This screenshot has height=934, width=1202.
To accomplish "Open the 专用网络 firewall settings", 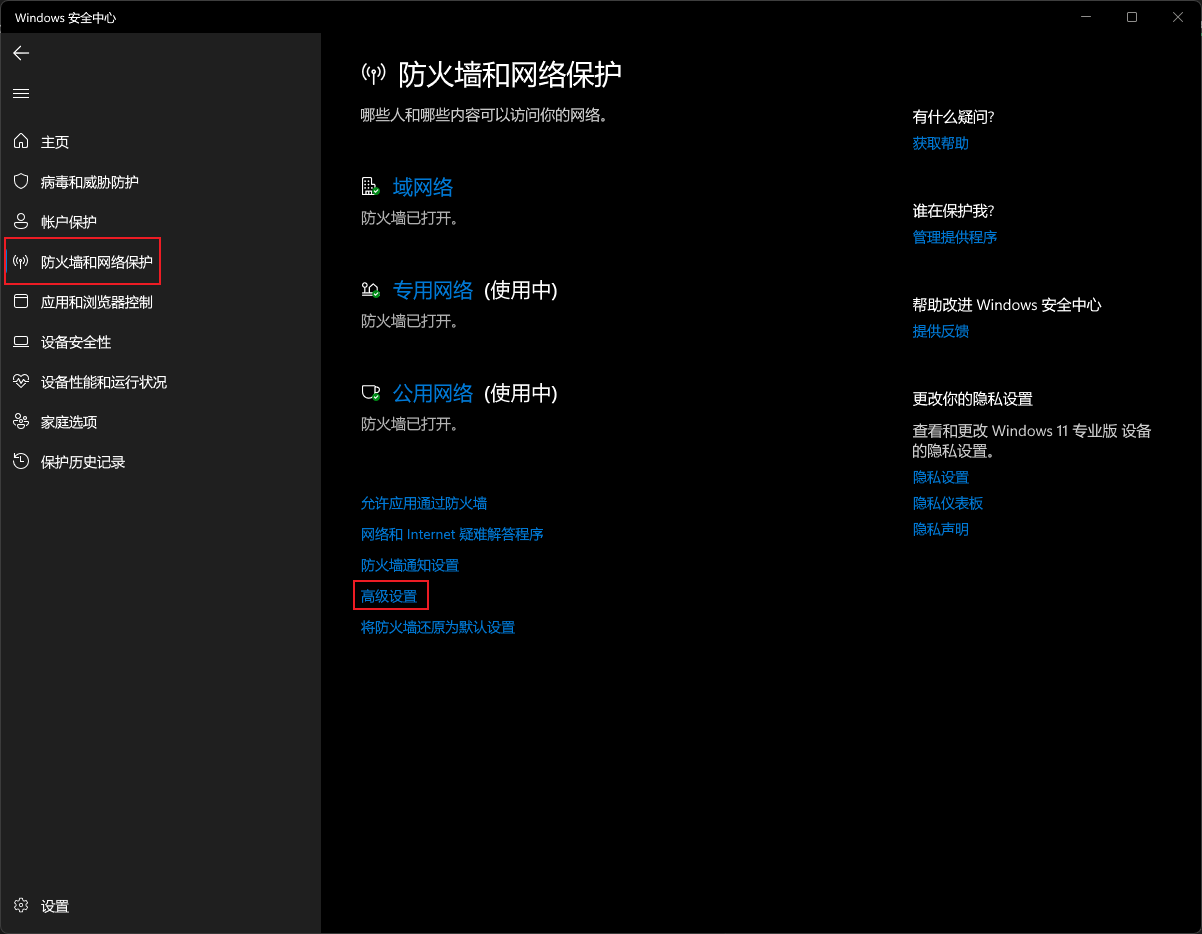I will (433, 290).
